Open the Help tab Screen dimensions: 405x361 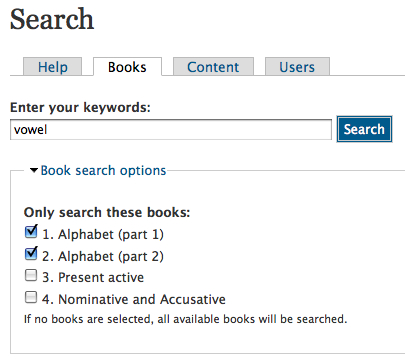pyautogui.click(x=52, y=67)
